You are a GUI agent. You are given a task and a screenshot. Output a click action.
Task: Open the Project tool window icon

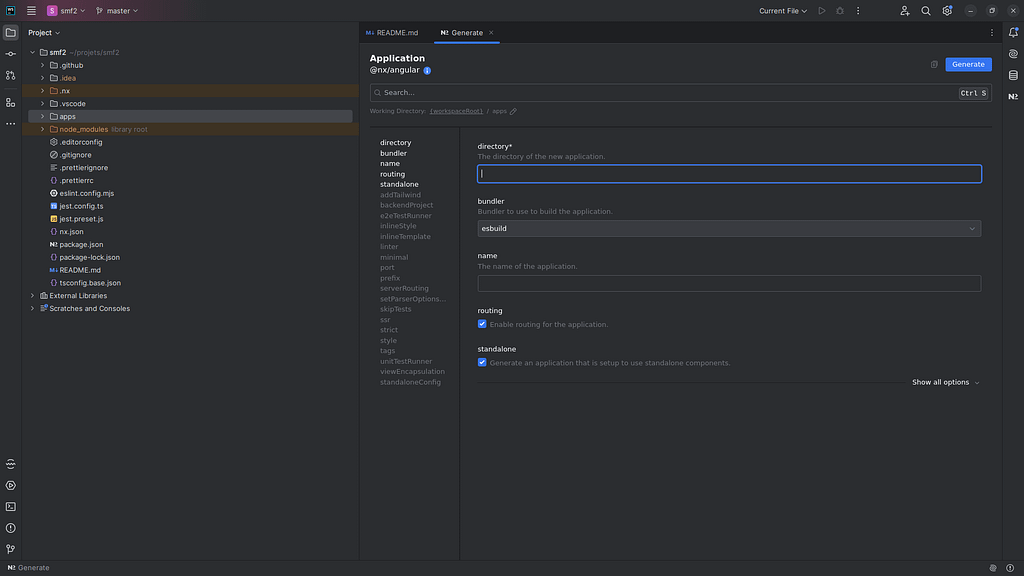(x=10, y=33)
